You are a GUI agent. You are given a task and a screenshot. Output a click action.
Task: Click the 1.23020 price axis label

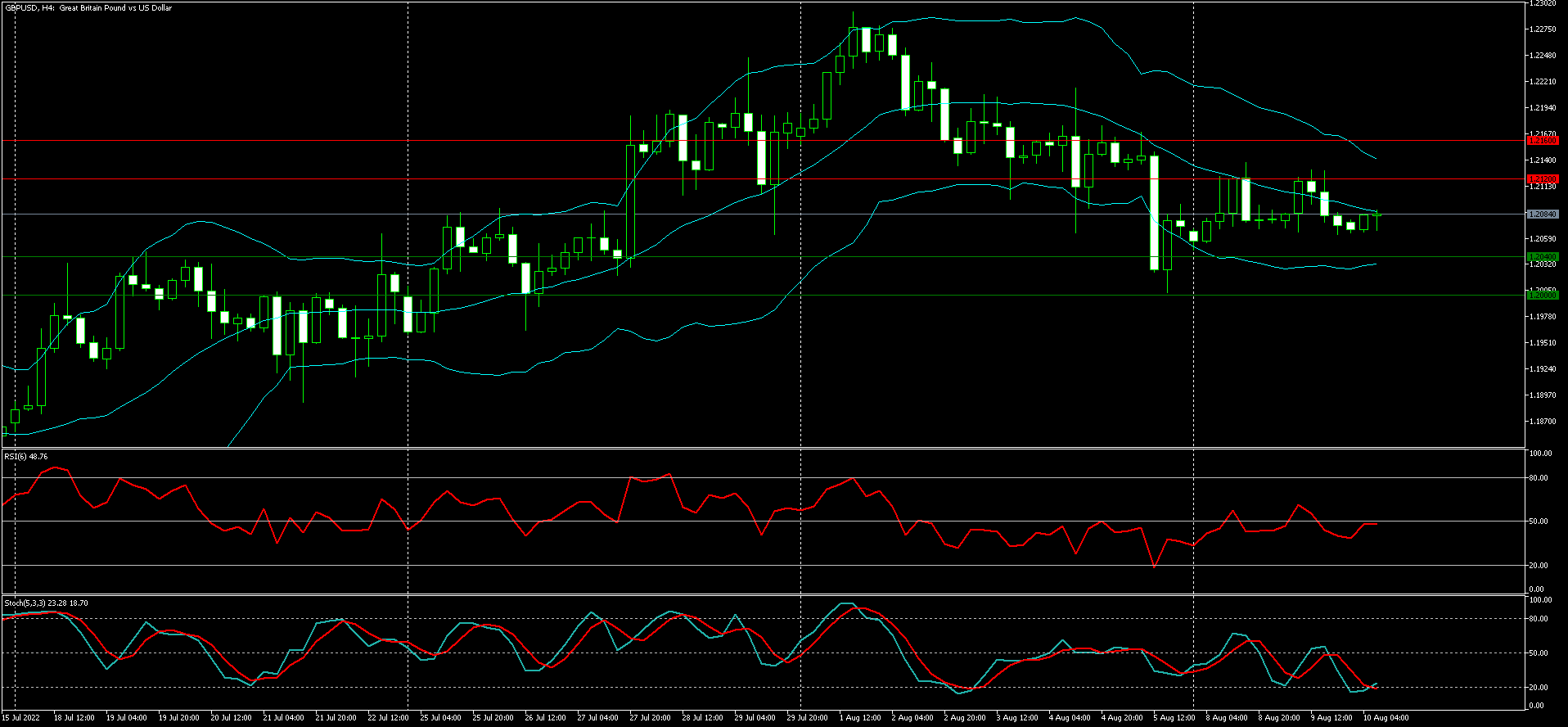coord(1543,3)
